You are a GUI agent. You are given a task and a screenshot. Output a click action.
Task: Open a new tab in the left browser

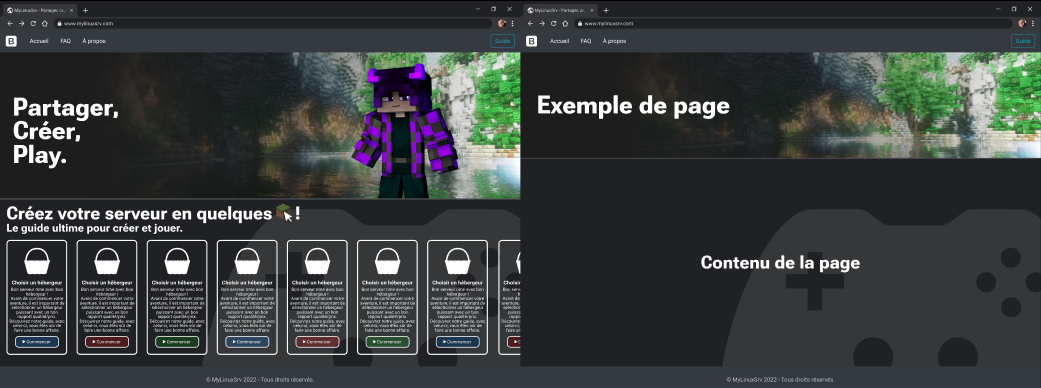[85, 10]
